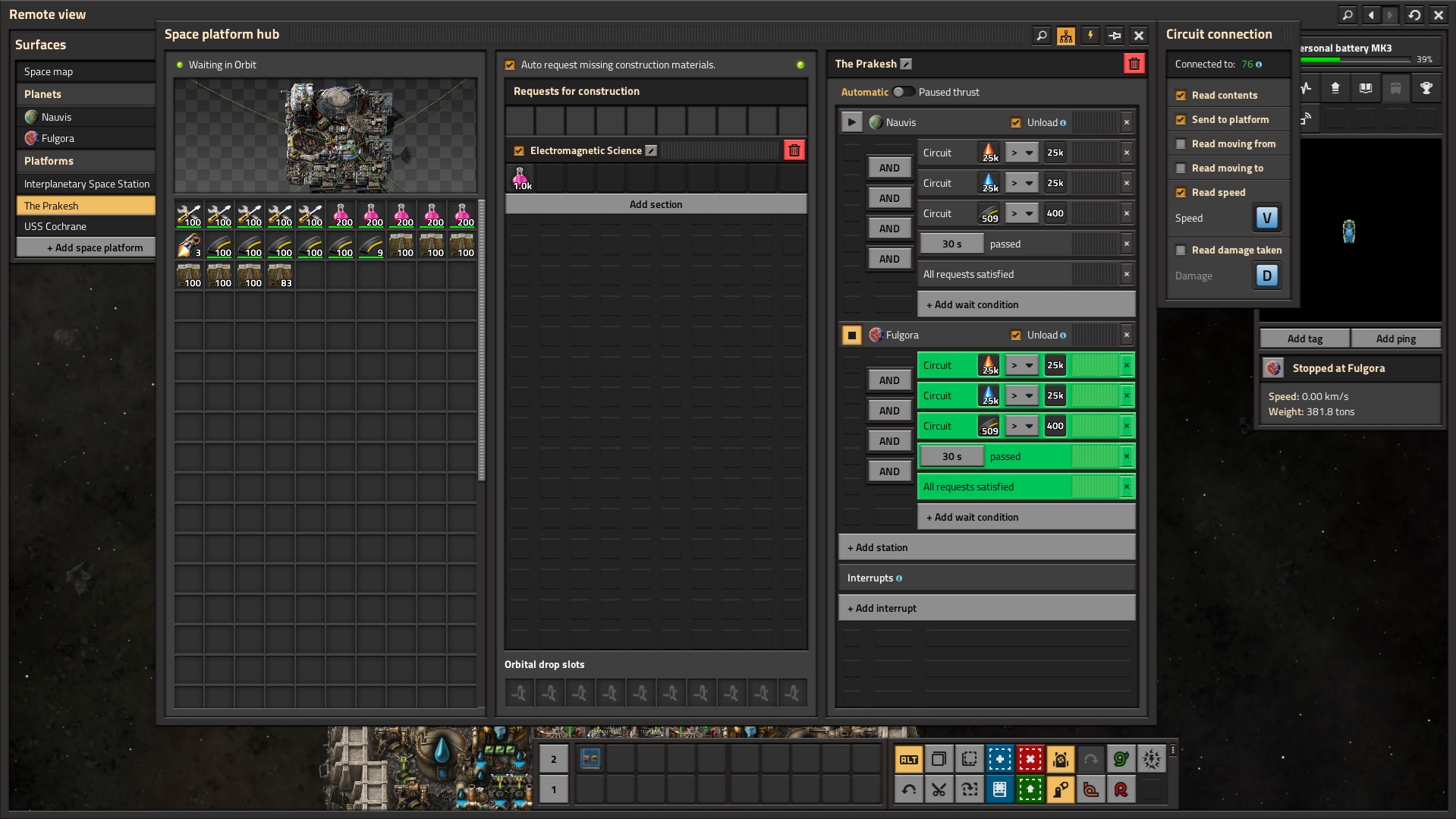Screen dimensions: 1456x819
Task: Select Fulgora in the Planets list
Action: (x=86, y=138)
